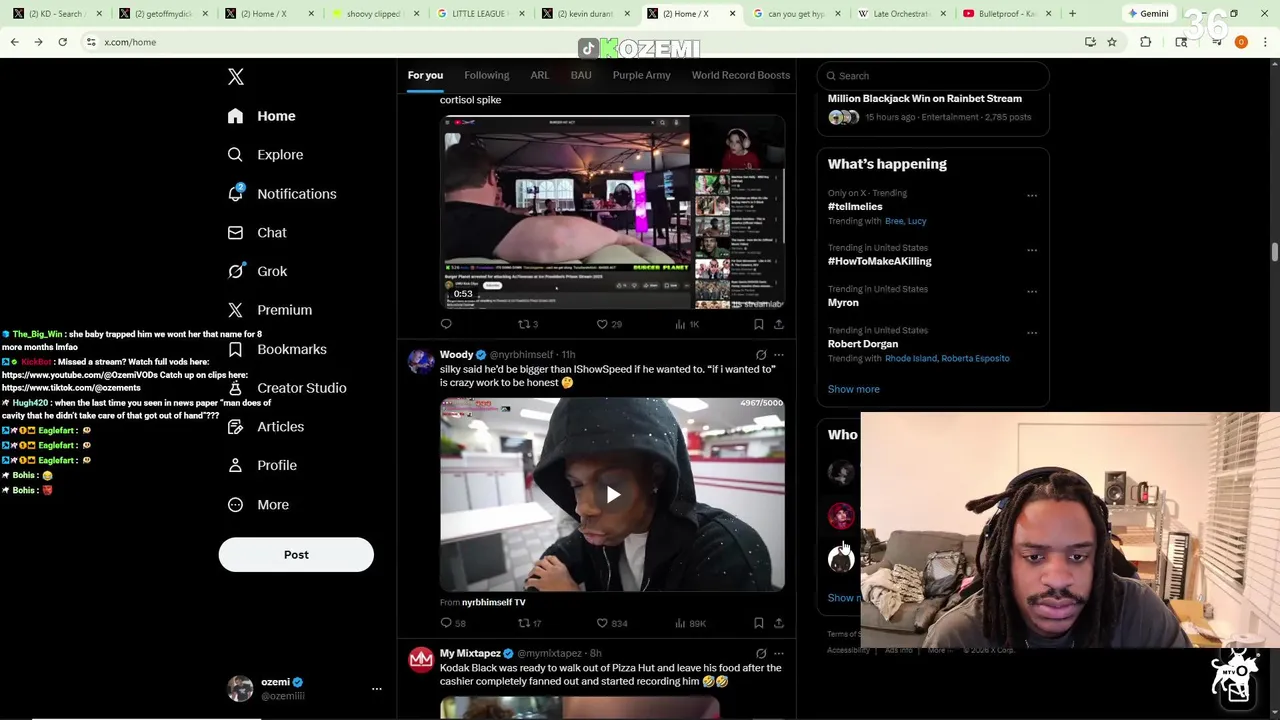Click the address bar x.com/home
This screenshot has width=1280, height=720.
pos(130,42)
